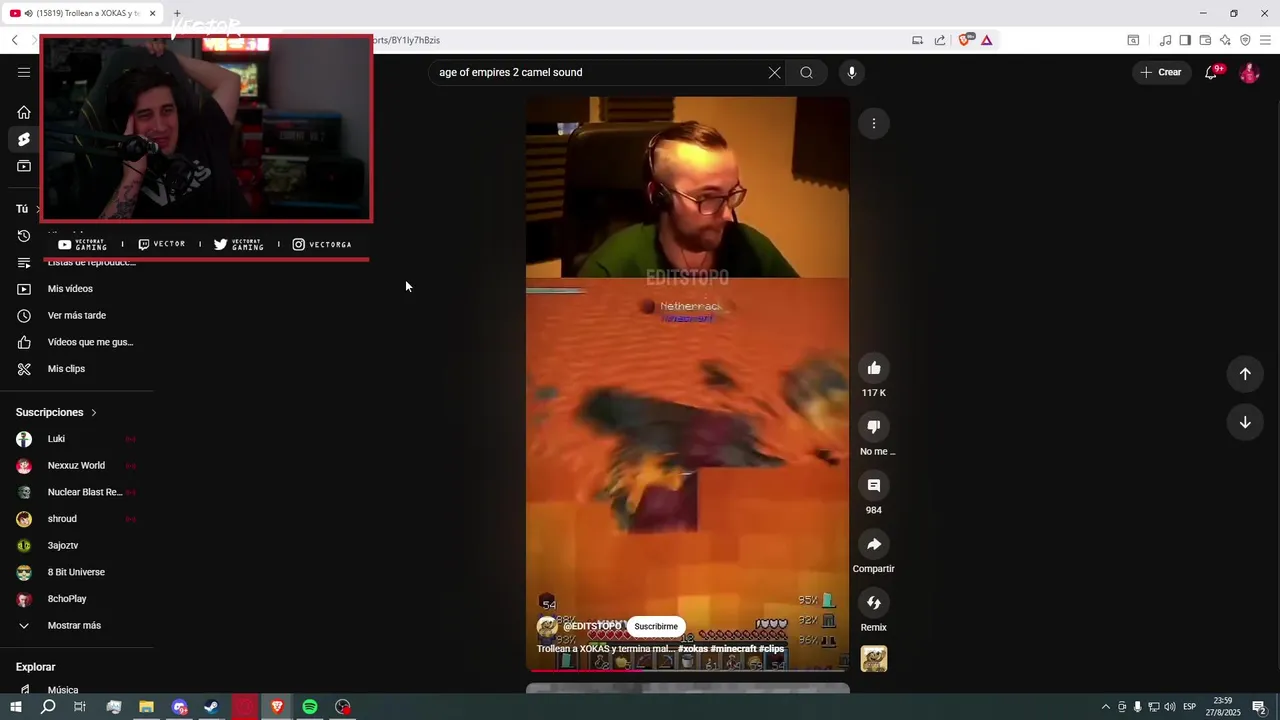
Task: Open the 8 Bit Universe subscription
Action: tap(78, 572)
